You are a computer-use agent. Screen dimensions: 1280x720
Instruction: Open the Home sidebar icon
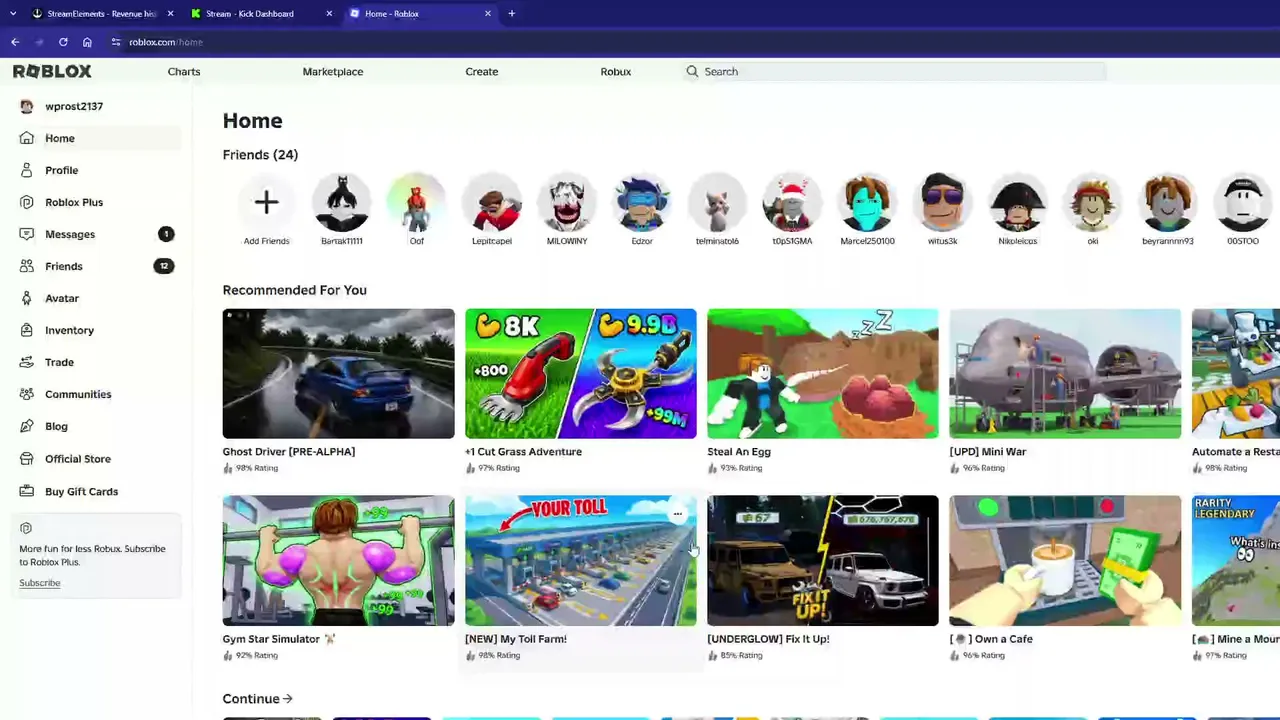click(26, 138)
